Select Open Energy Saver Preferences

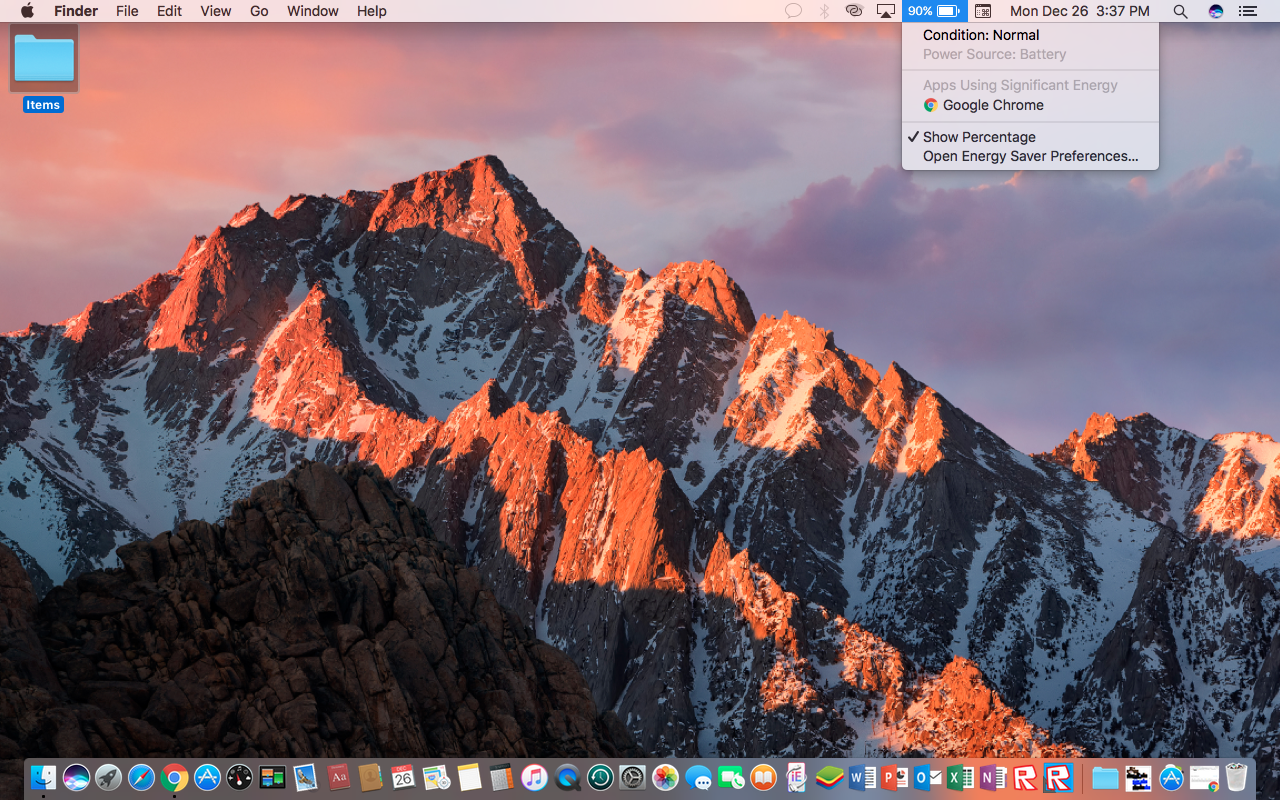click(x=1030, y=156)
